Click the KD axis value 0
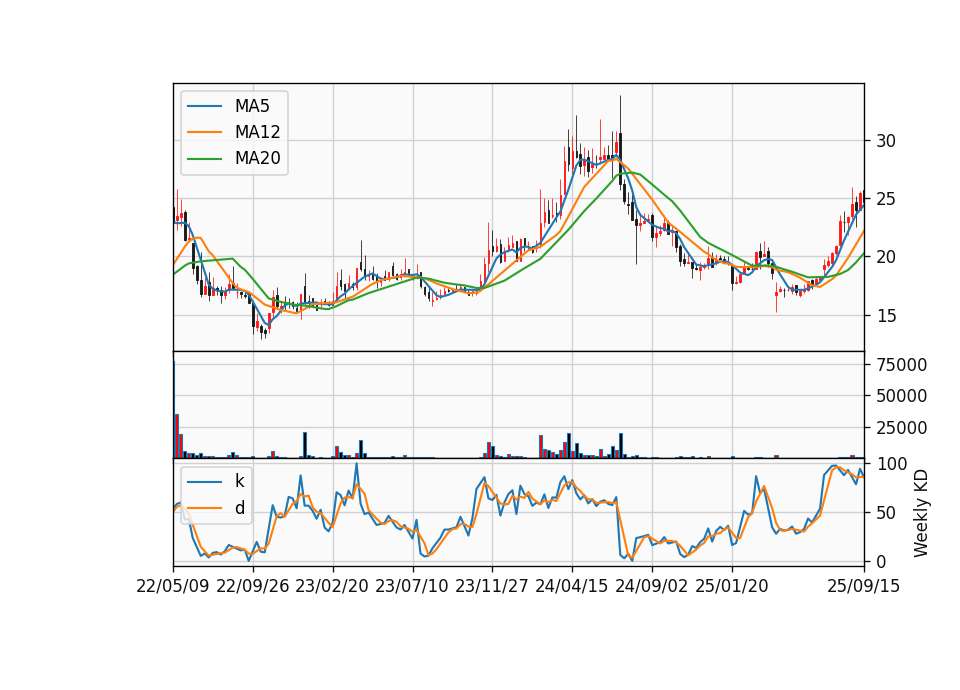The height and width of the screenshot is (690, 960). (x=882, y=561)
